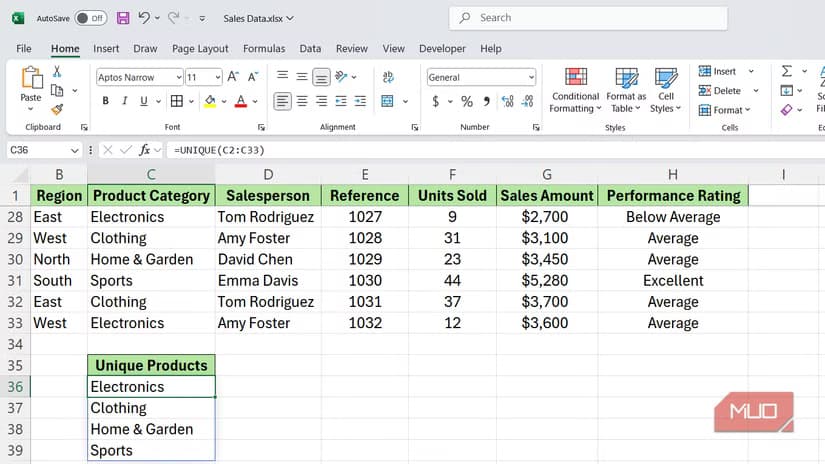Click Percent Style icon
Image resolution: width=825 pixels, height=464 pixels.
pos(467,101)
